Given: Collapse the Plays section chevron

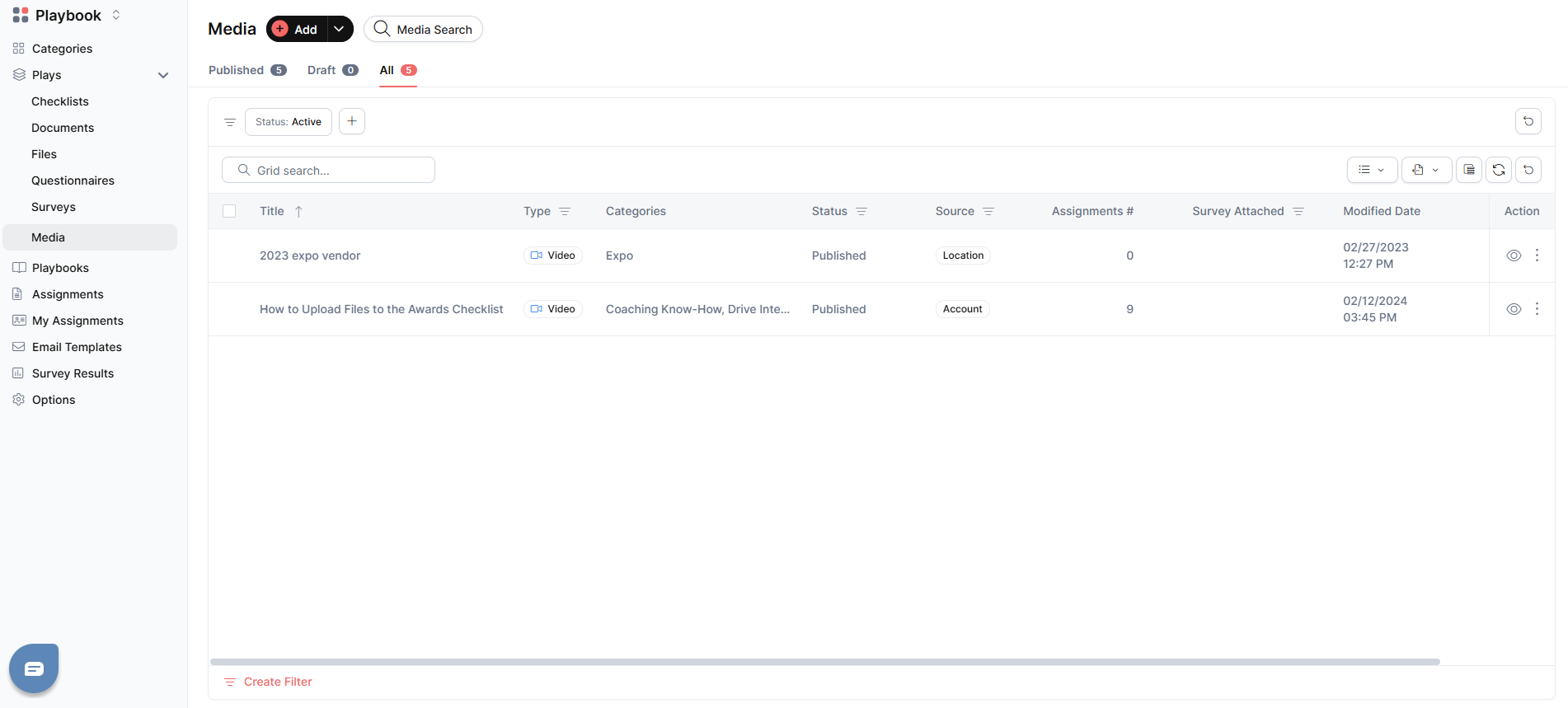Looking at the screenshot, I should point(163,75).
